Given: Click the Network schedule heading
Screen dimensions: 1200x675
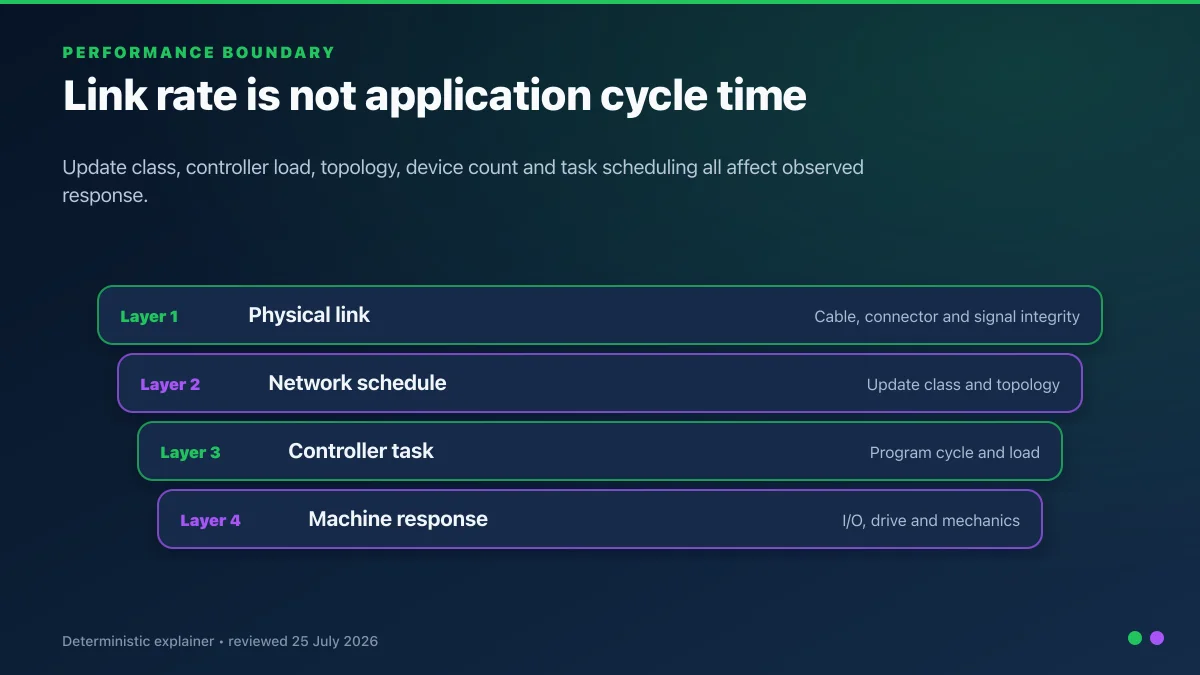Looking at the screenshot, I should 357,383.
